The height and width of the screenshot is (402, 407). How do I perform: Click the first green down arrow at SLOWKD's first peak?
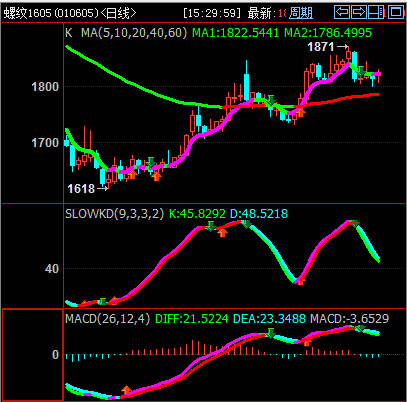coord(210,226)
